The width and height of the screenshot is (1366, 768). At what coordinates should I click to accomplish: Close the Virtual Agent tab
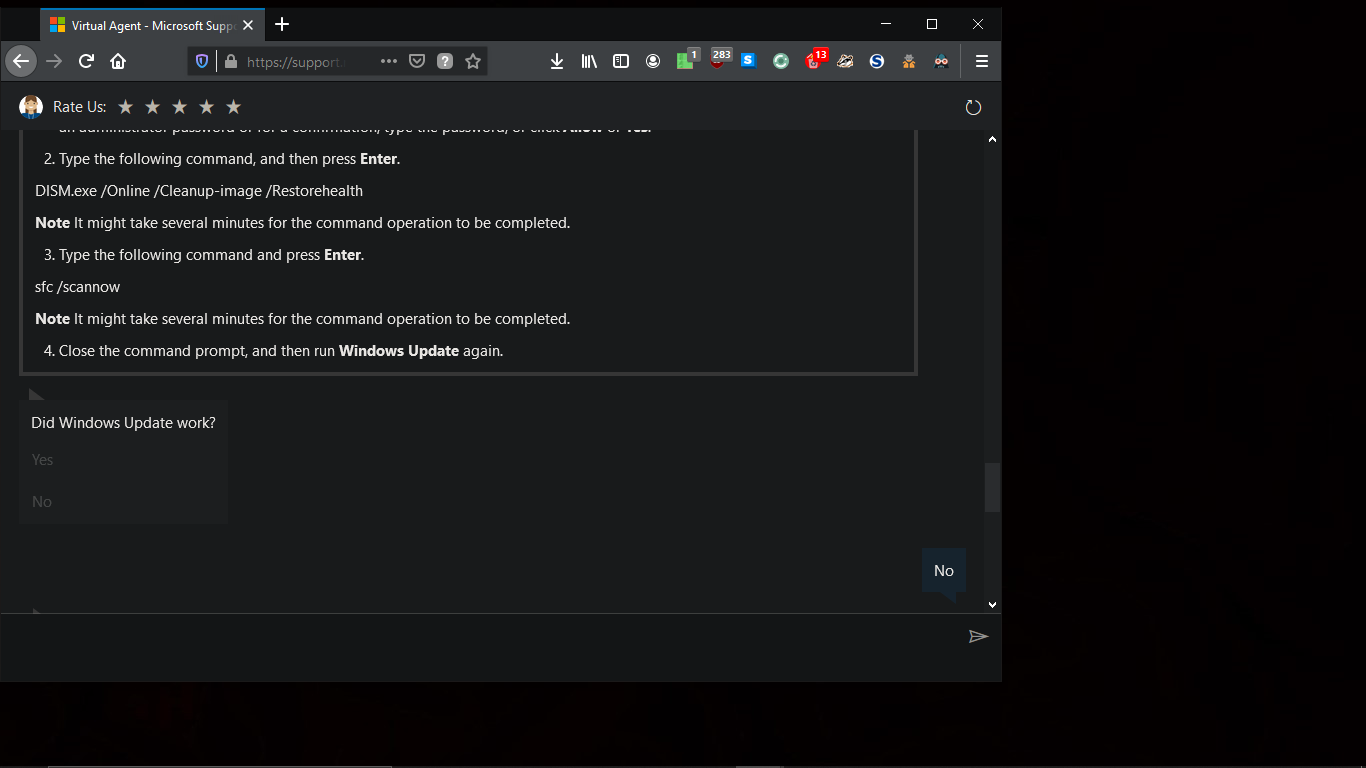(248, 25)
